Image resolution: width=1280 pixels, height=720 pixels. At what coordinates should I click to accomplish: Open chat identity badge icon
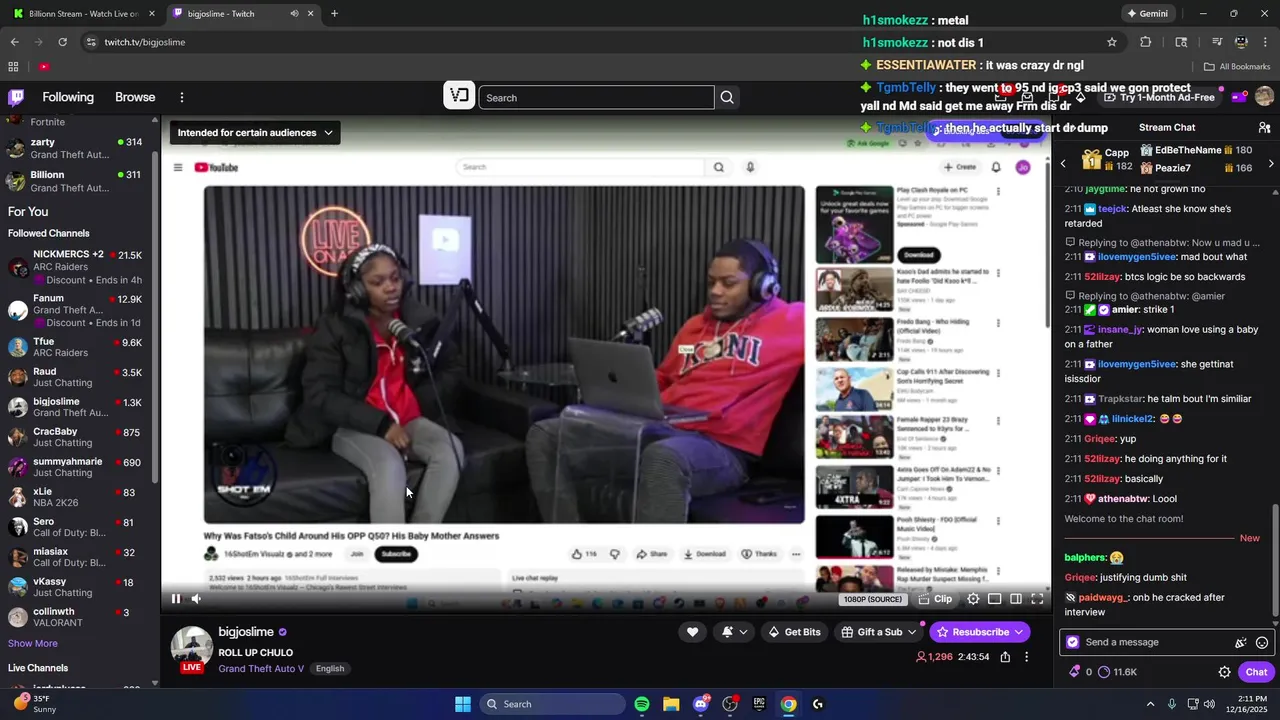tap(1073, 642)
